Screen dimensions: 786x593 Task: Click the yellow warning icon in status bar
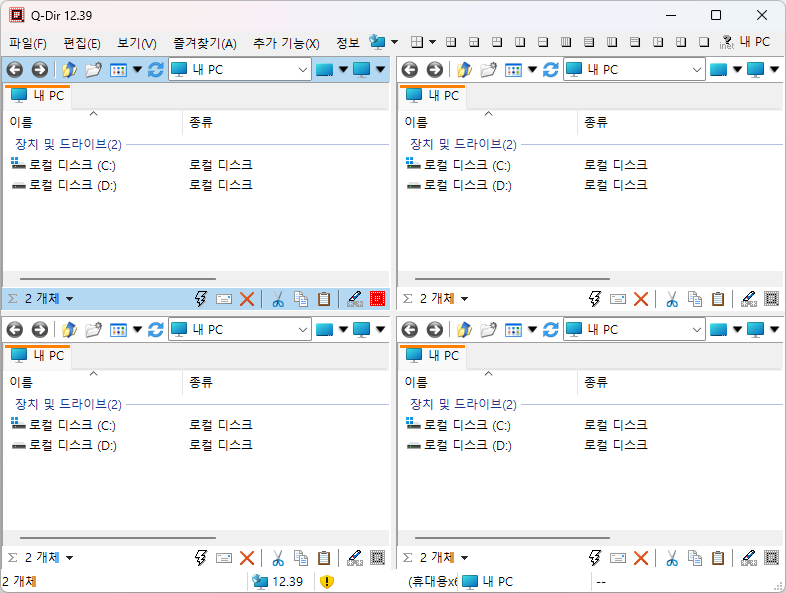tap(327, 581)
